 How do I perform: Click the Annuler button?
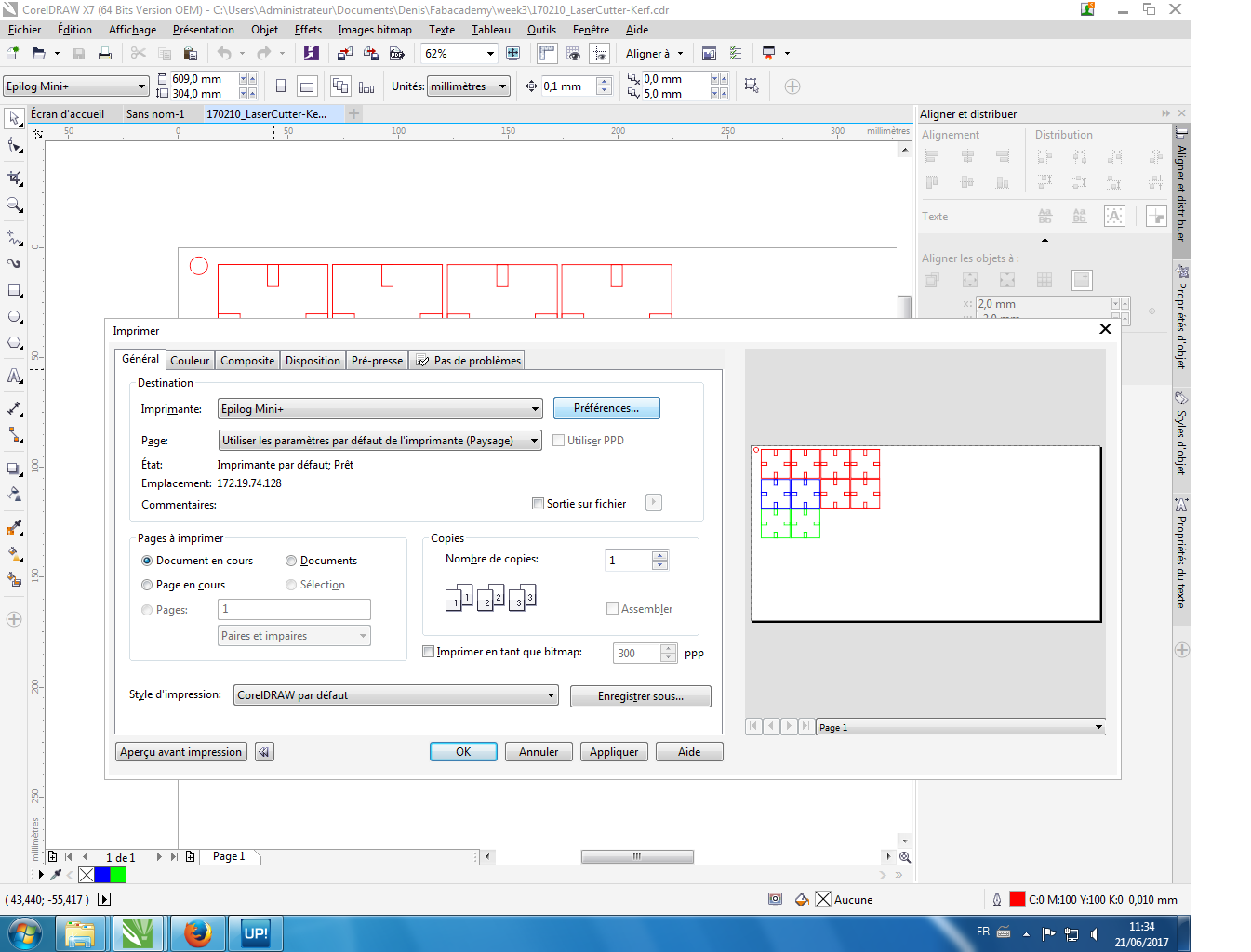[539, 752]
